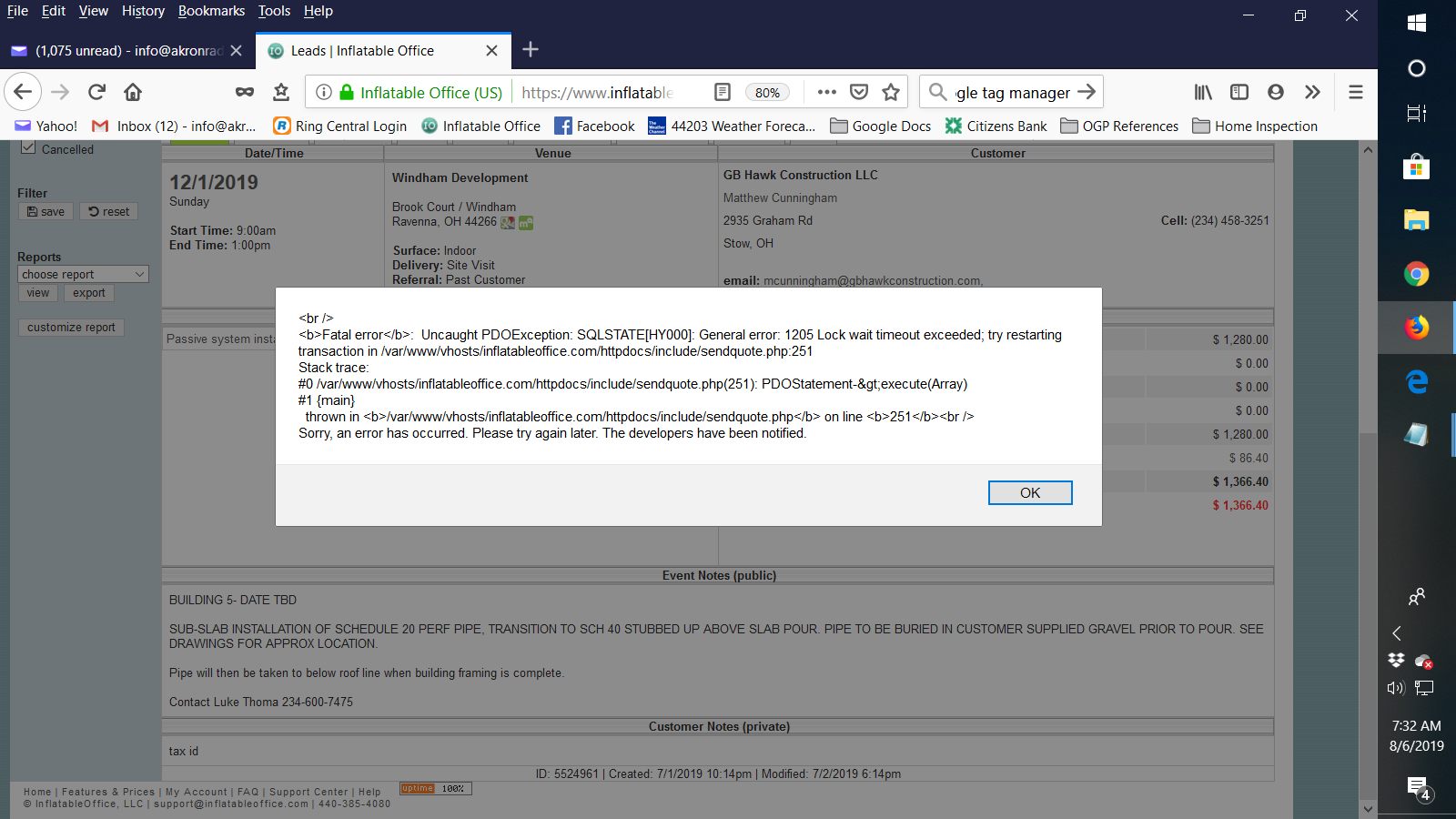Open the Ring Central Login bookmark

coord(340,126)
